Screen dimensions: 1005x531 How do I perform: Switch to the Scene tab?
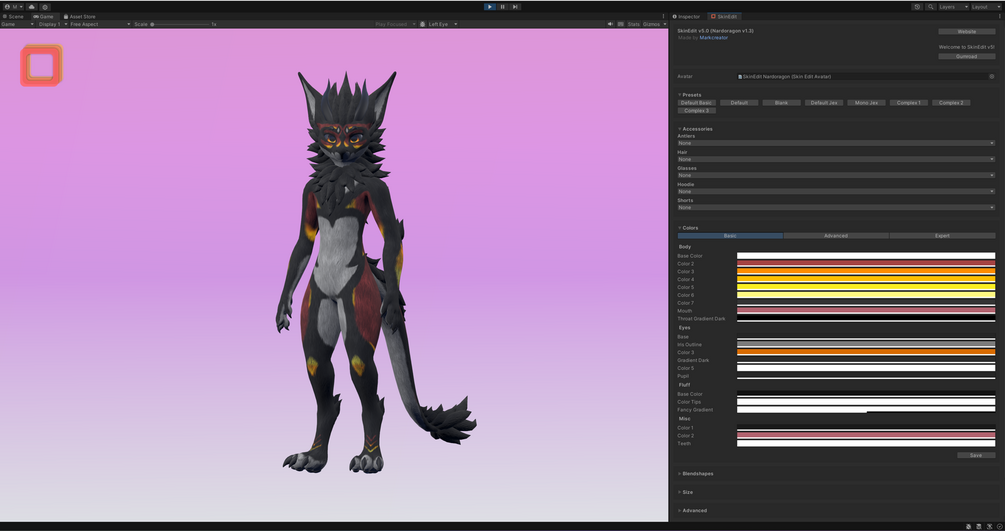[13, 17]
